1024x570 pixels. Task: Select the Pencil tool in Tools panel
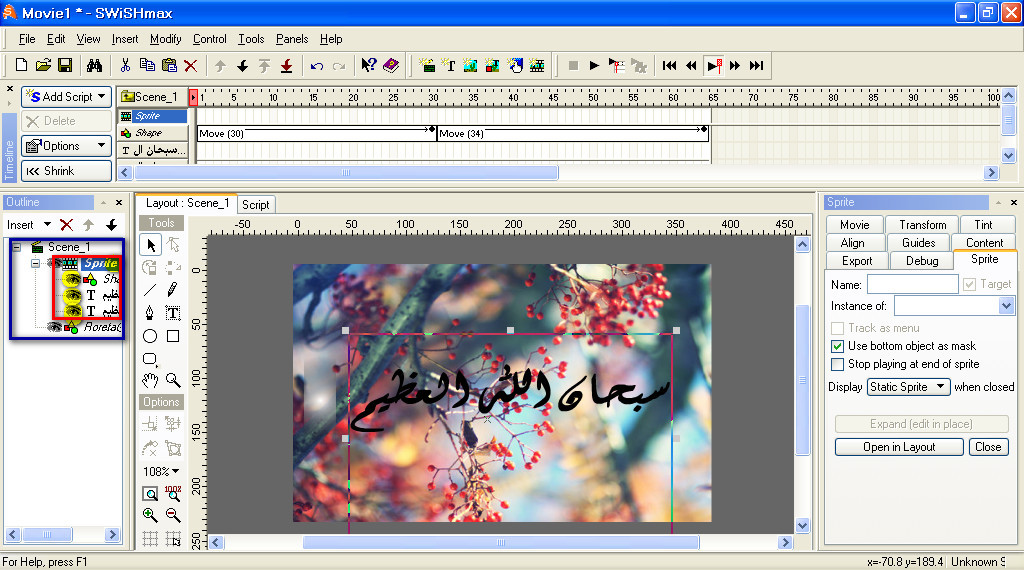pyautogui.click(x=173, y=290)
